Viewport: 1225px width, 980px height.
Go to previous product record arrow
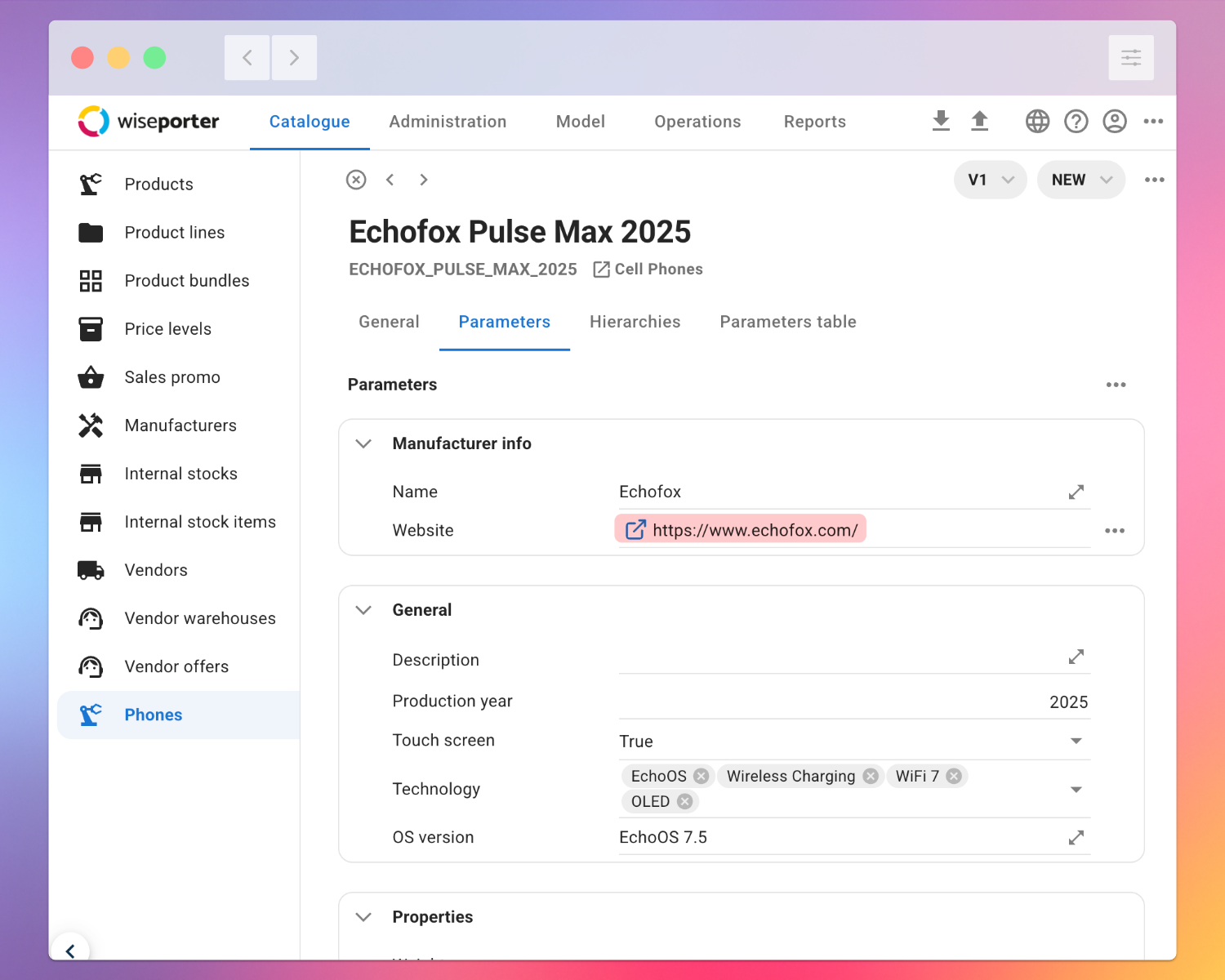click(390, 180)
